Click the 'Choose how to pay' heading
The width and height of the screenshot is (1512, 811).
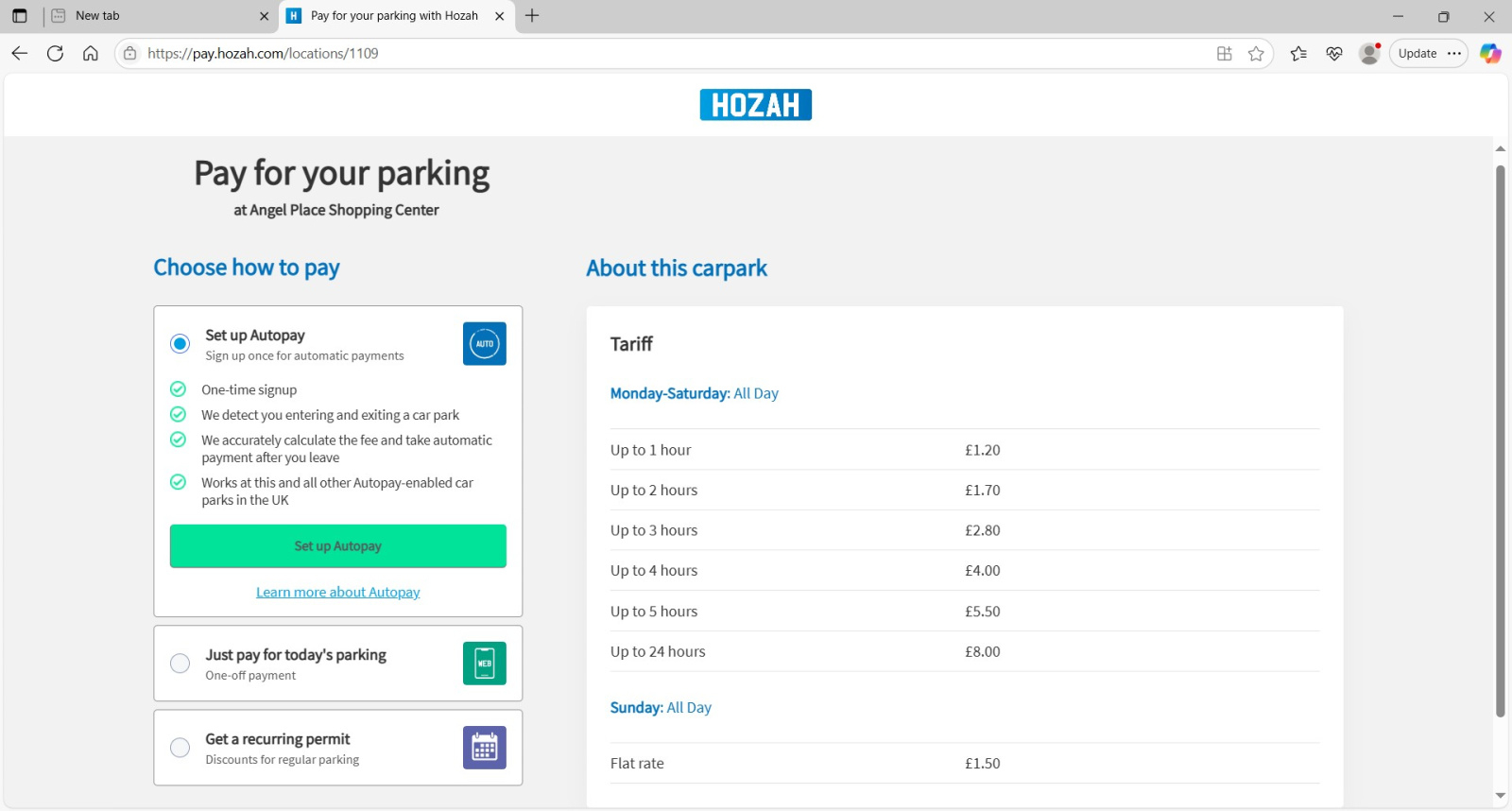coord(247,268)
